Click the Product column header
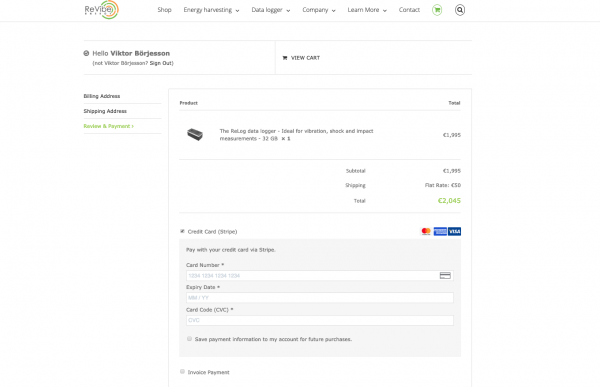This screenshot has height=387, width=600. 189,103
